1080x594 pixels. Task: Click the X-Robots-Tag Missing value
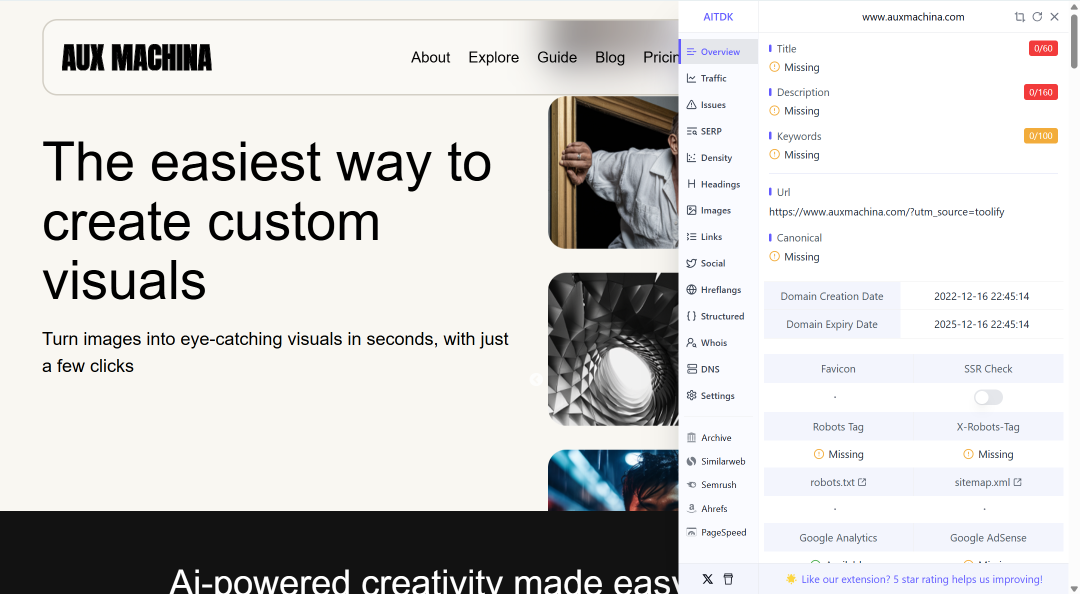(x=988, y=454)
